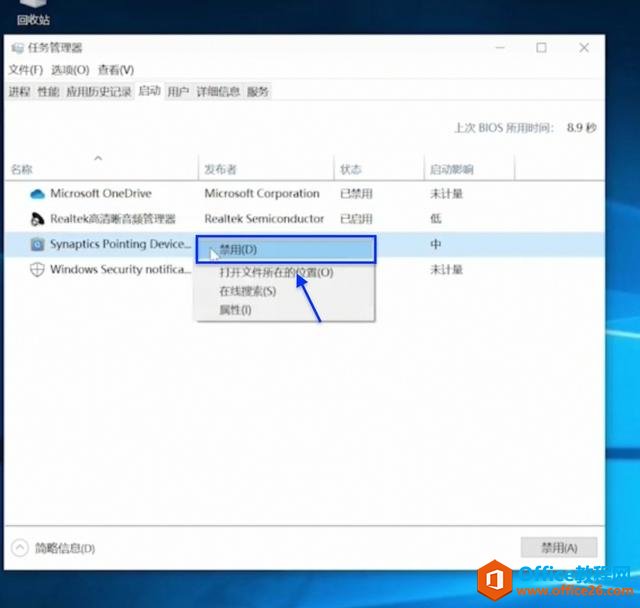Select the Windows Security notifica... row name
The image size is (640, 608).
(120, 269)
